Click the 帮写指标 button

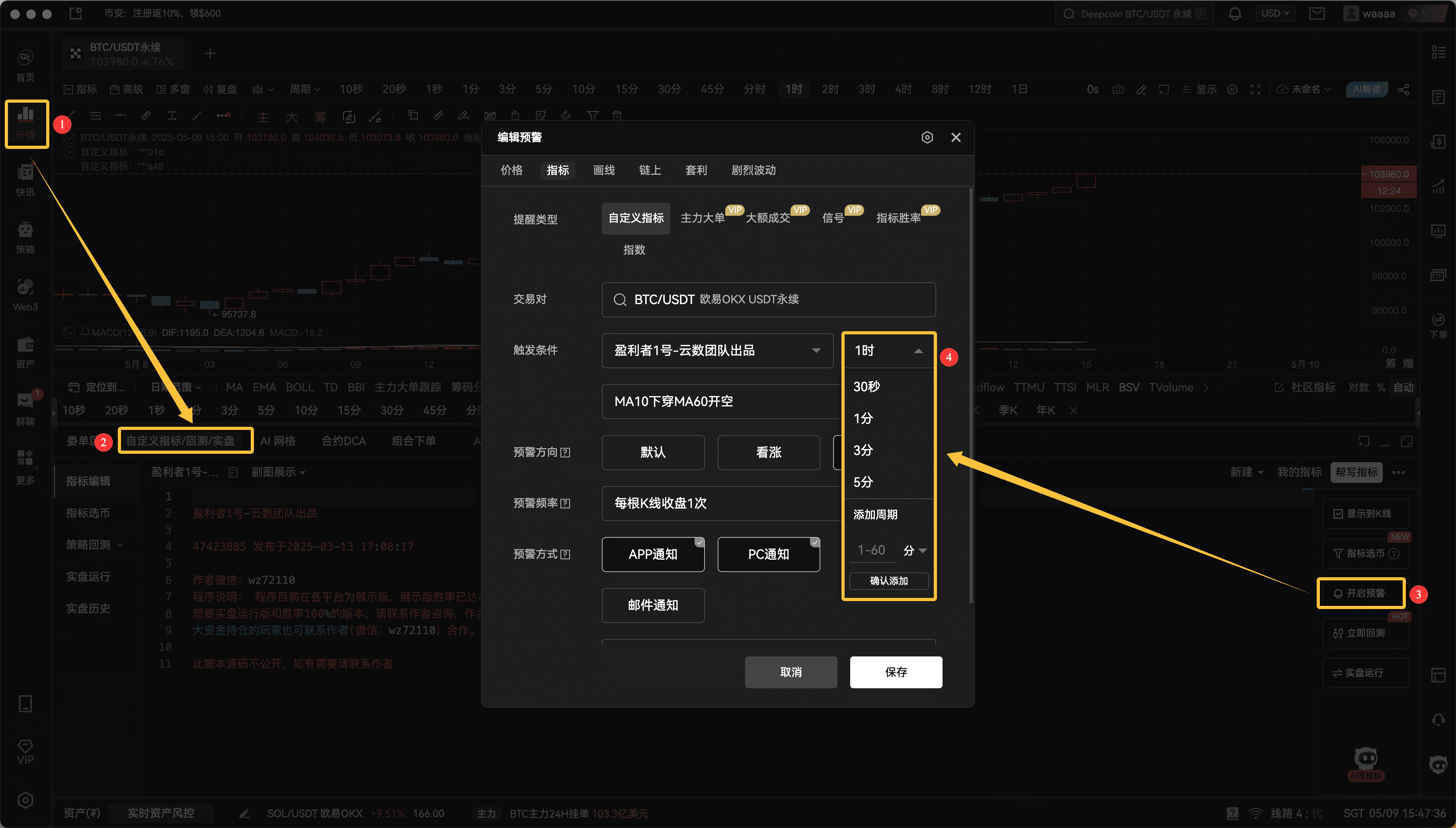(x=1356, y=473)
